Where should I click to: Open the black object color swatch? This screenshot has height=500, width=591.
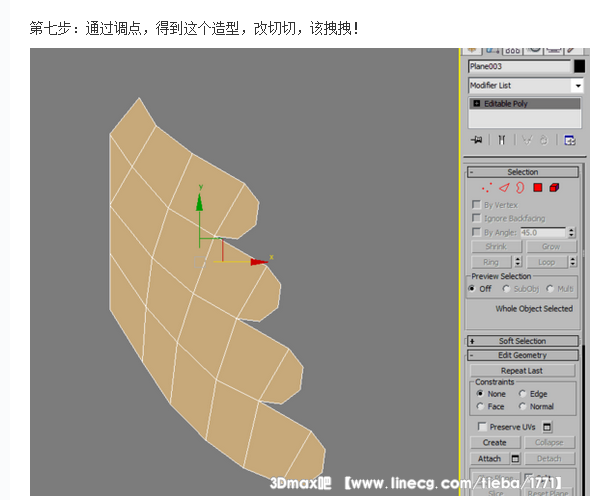579,66
